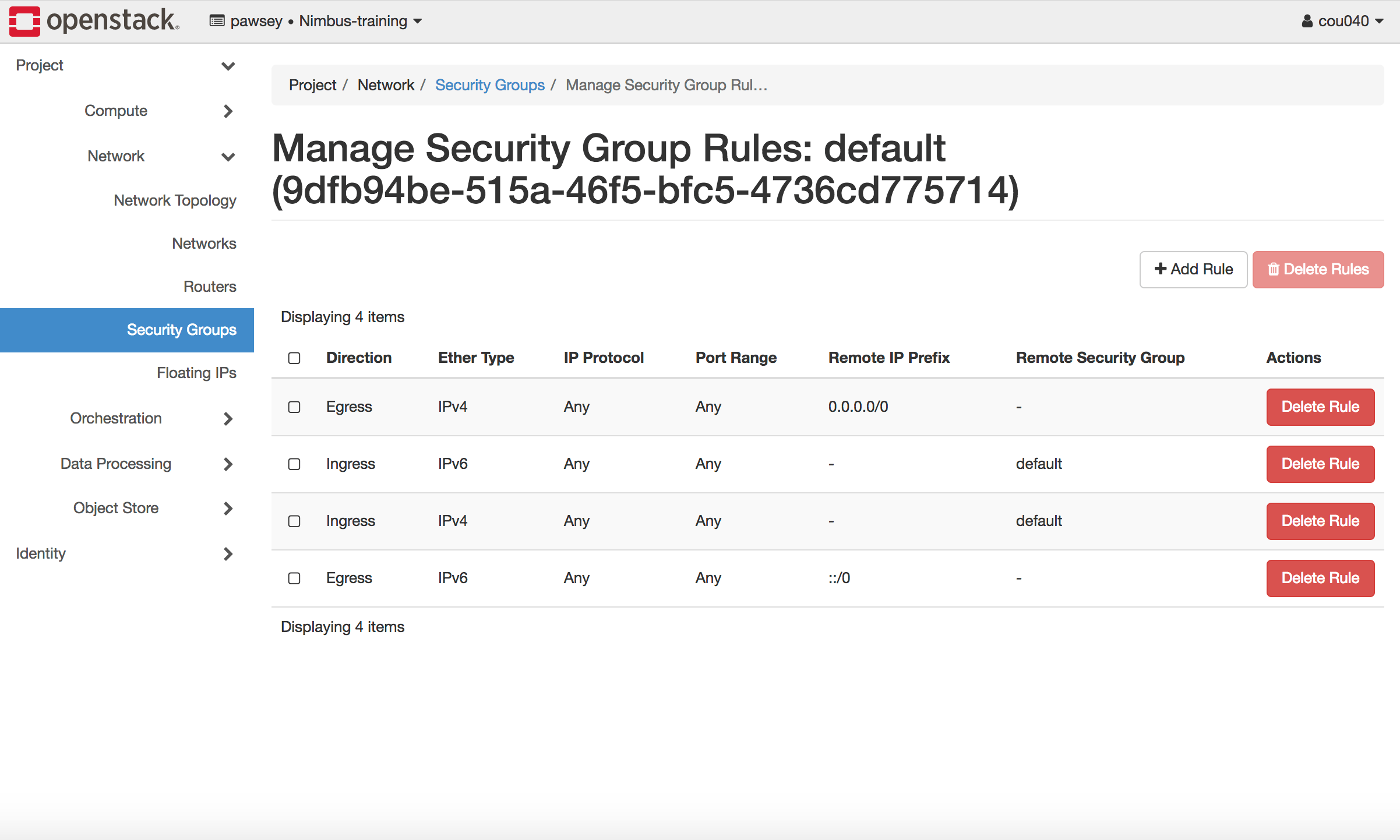Click the Add Rule button
This screenshot has height=840, width=1400.
(1193, 269)
